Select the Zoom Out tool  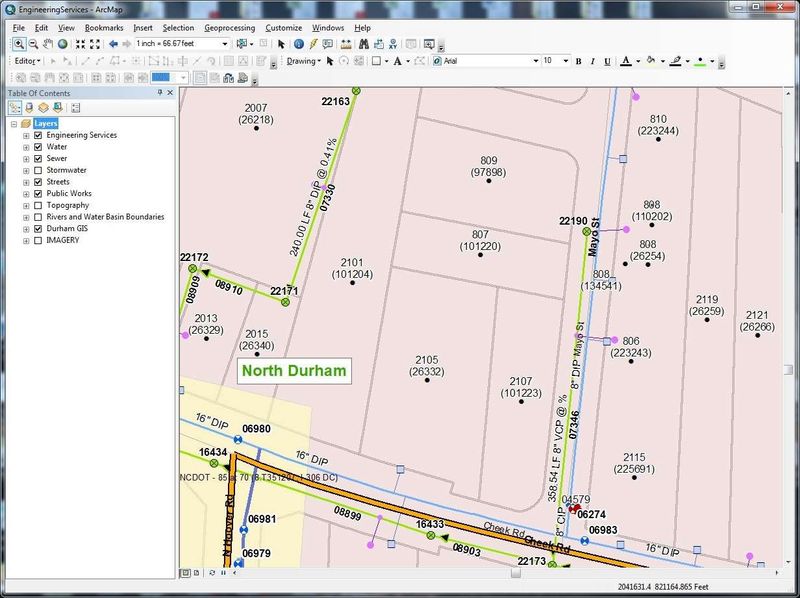tap(33, 44)
